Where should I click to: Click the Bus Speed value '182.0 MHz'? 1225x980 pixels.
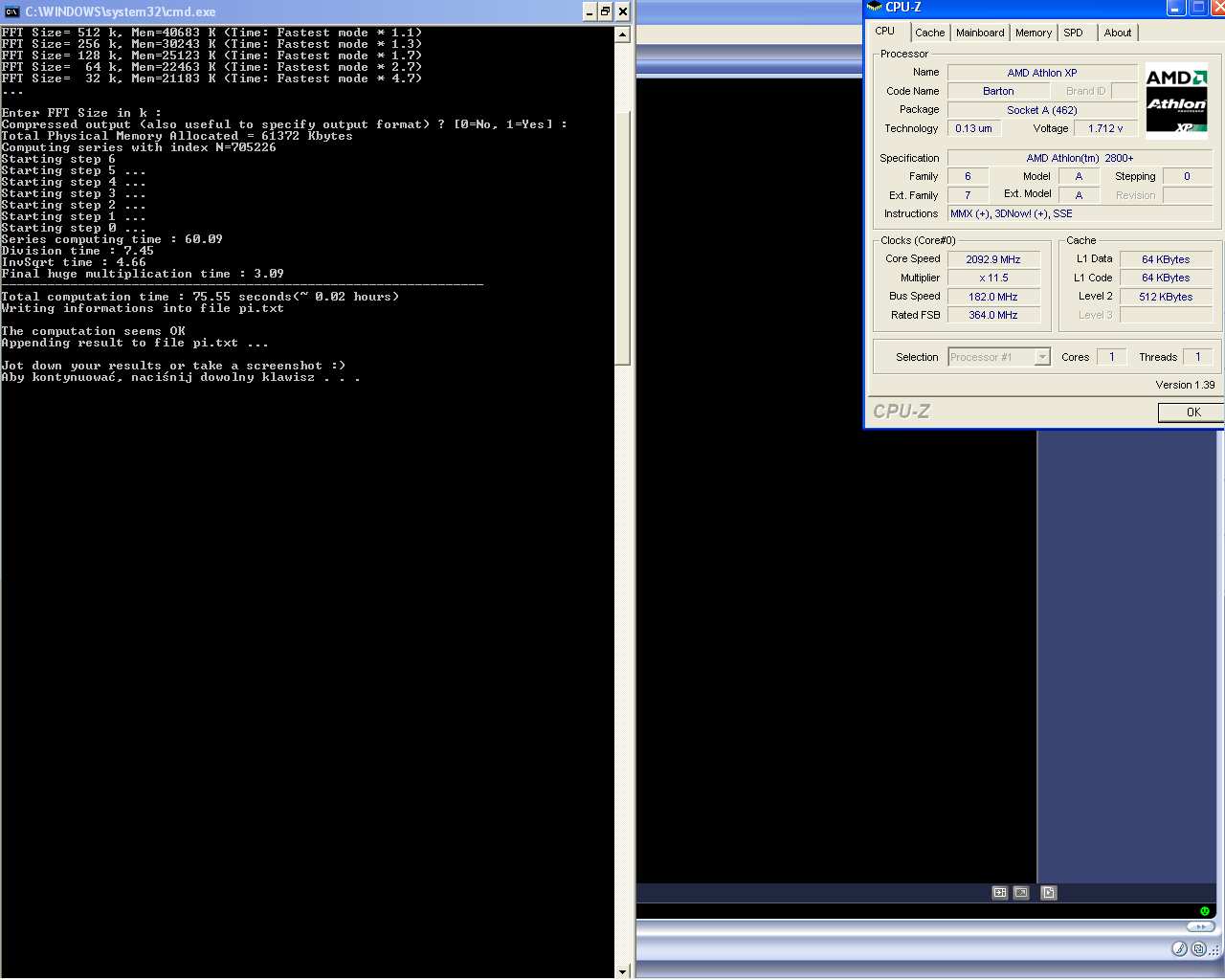pos(993,297)
